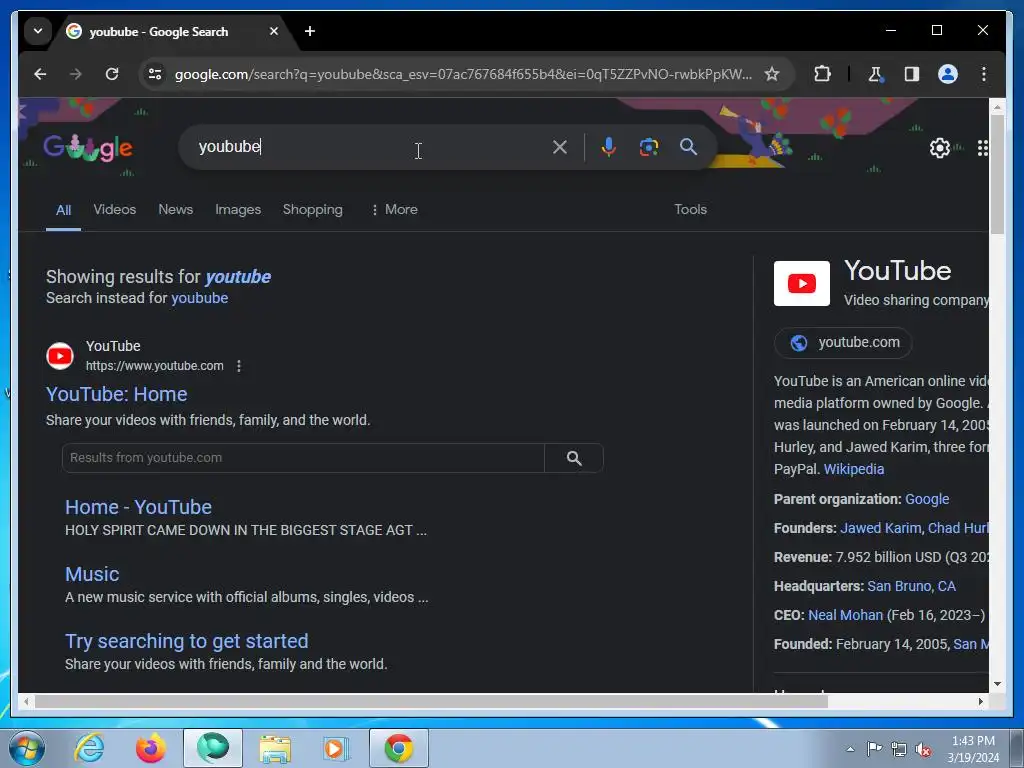
Task: Open the search Tools options
Action: tap(690, 210)
